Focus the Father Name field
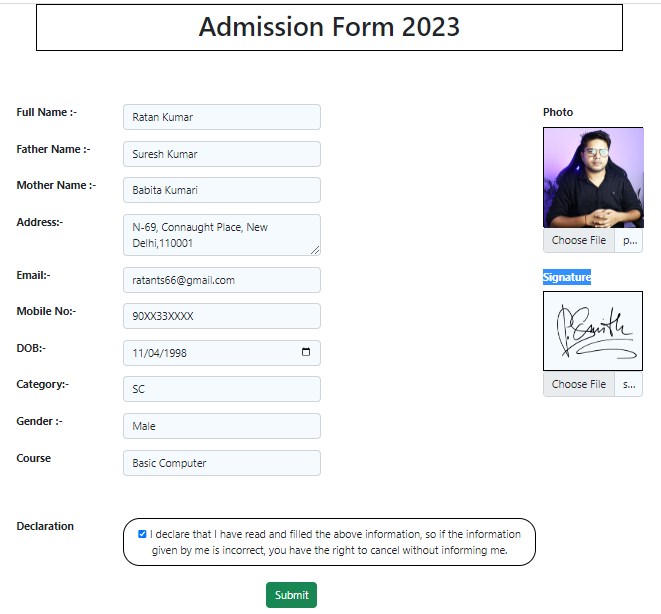The width and height of the screenshot is (661, 614). [221, 154]
